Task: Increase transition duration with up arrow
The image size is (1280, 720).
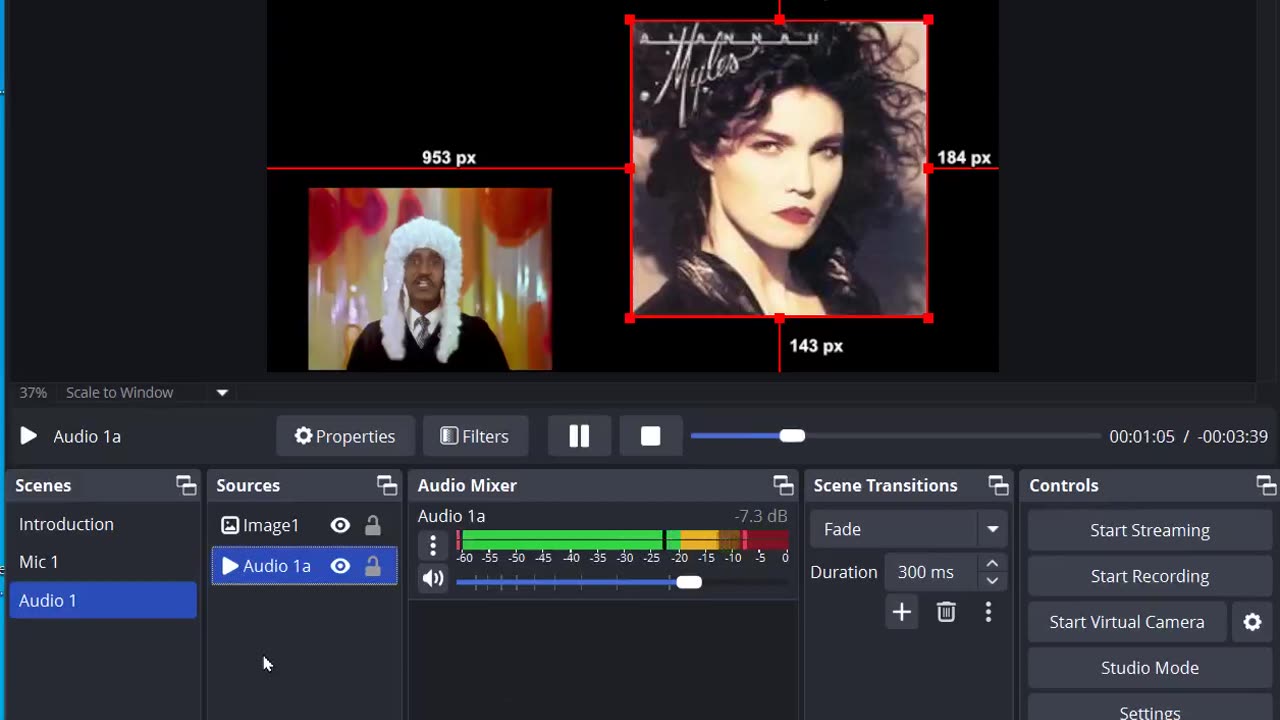Action: [x=992, y=564]
